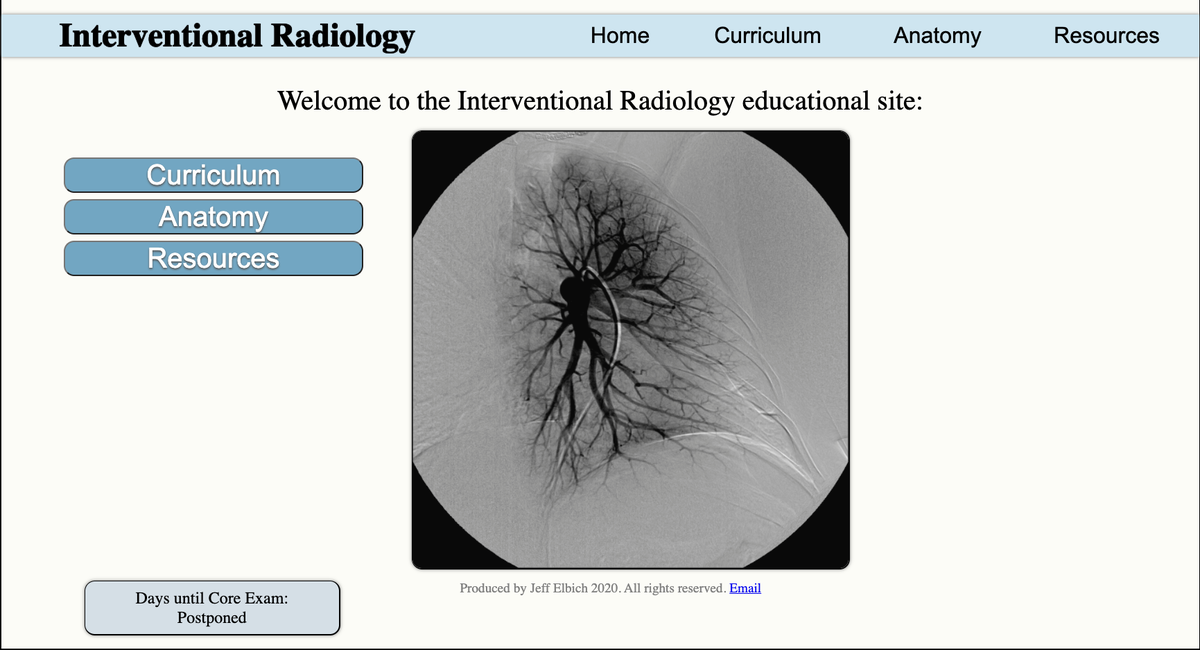Navigate to Curriculum via the top menu
The height and width of the screenshot is (650, 1200).
tap(767, 35)
